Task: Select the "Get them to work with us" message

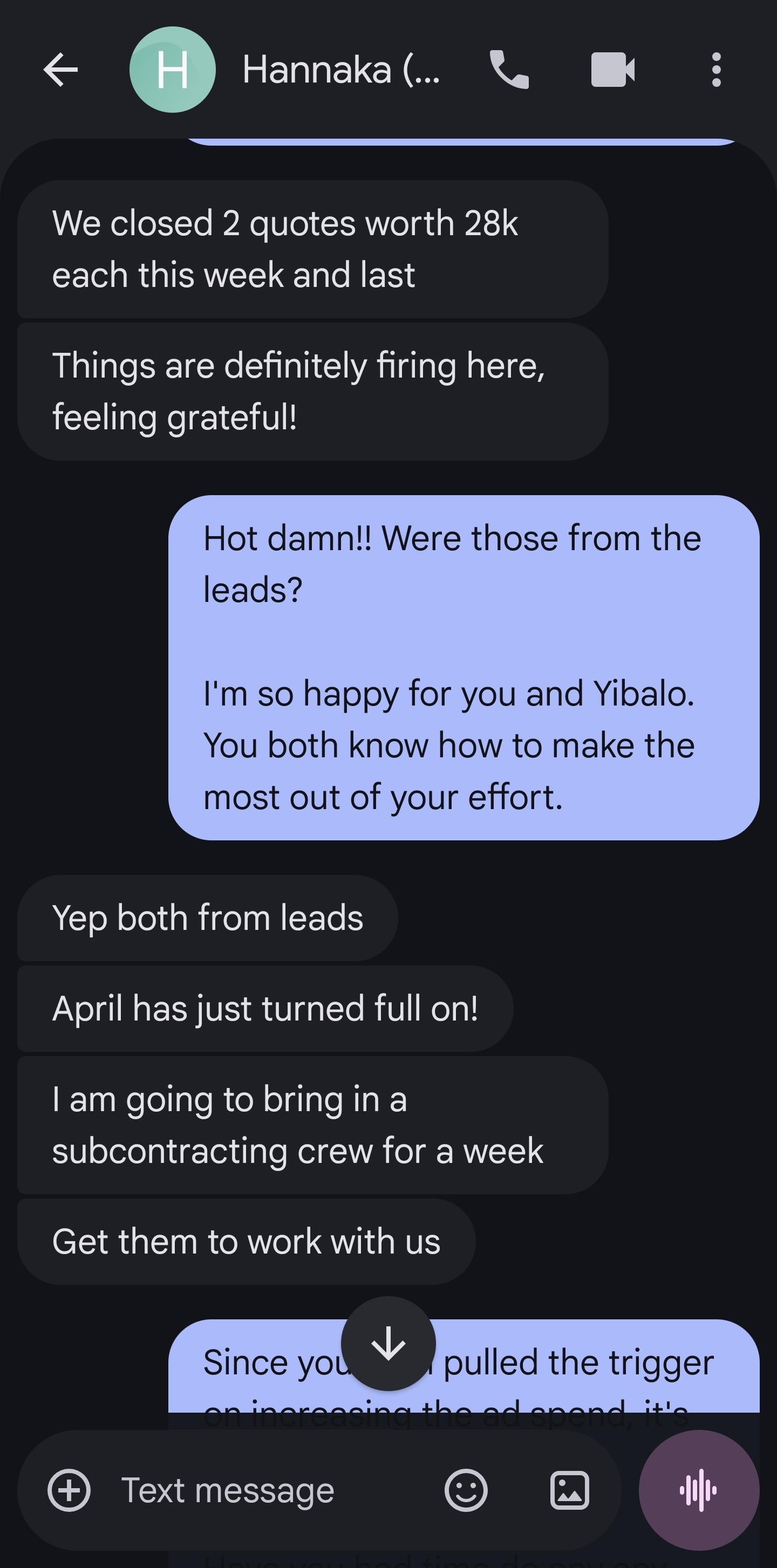Action: [246, 1242]
